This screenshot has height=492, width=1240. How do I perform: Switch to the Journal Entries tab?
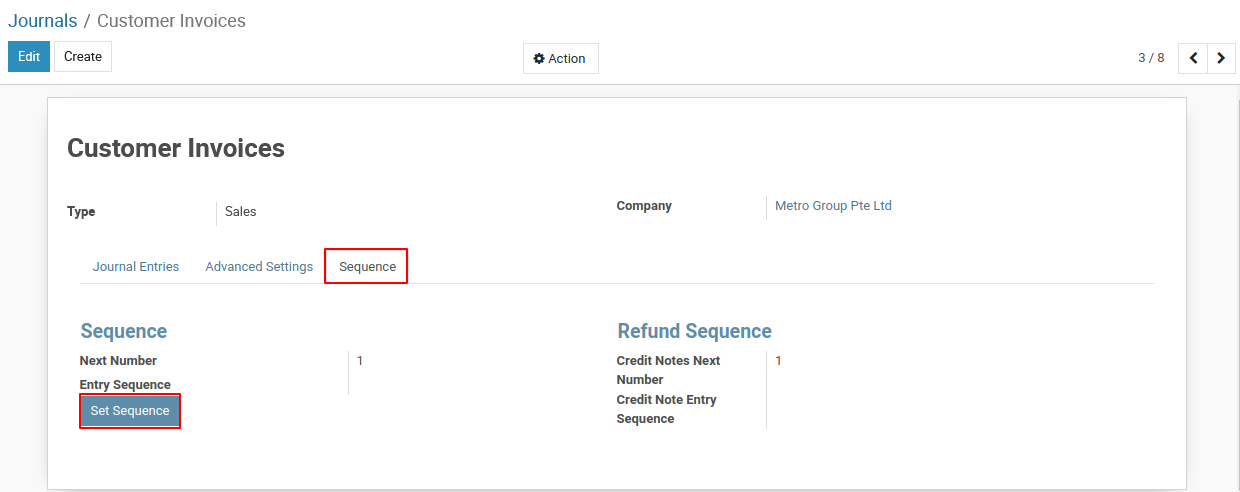point(136,267)
